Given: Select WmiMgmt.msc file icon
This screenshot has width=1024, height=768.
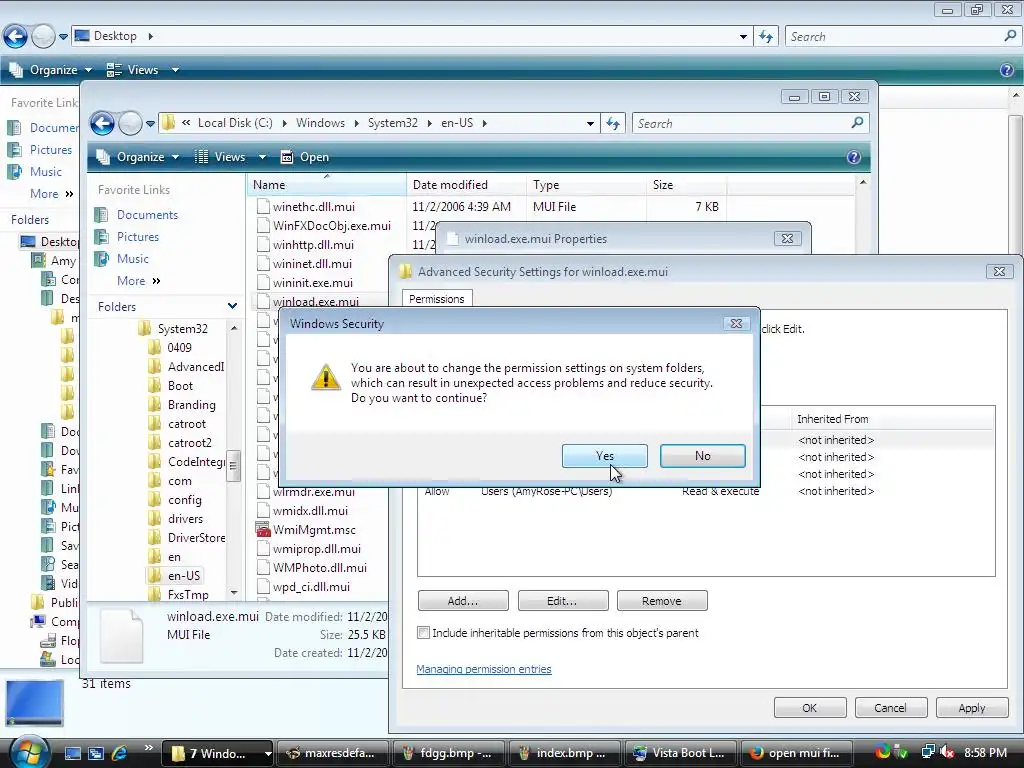Looking at the screenshot, I should [x=263, y=530].
